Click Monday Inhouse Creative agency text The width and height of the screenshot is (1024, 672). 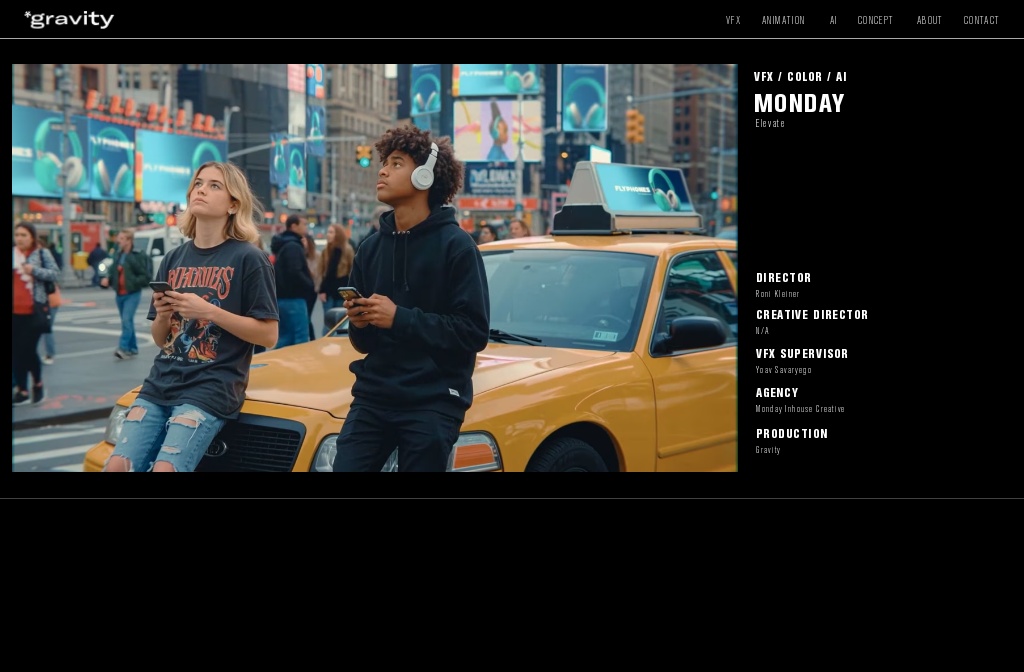tap(800, 409)
